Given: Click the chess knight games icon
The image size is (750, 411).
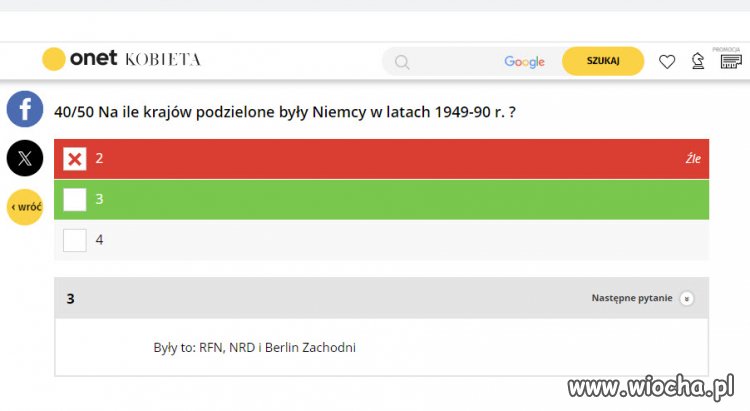Looking at the screenshot, I should 698,61.
